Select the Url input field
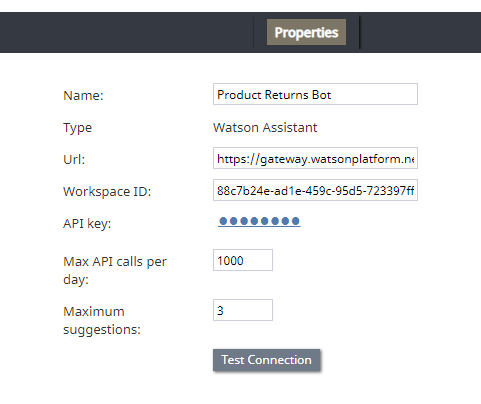The width and height of the screenshot is (481, 404). coord(315,158)
